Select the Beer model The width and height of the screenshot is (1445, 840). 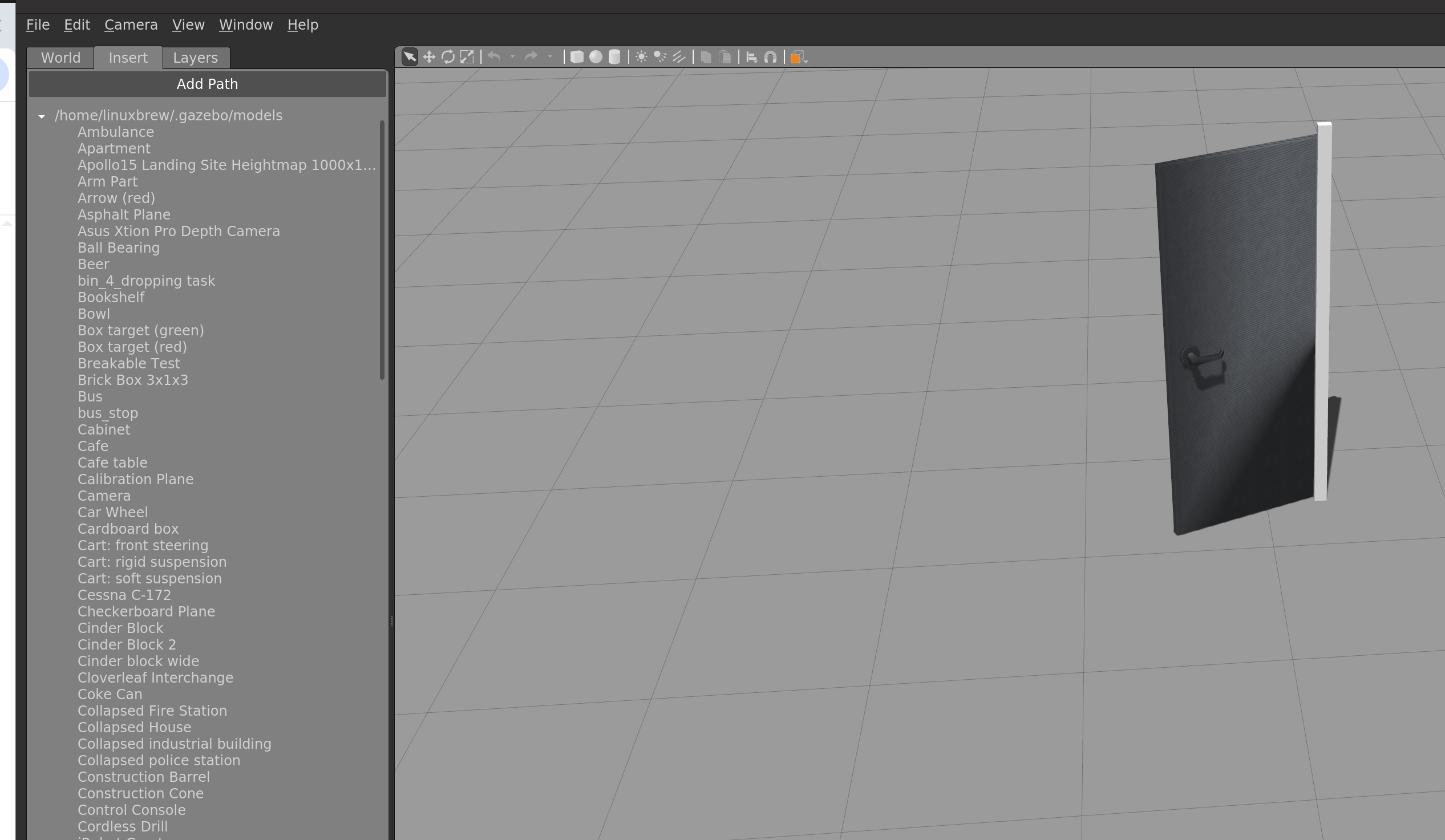(94, 265)
